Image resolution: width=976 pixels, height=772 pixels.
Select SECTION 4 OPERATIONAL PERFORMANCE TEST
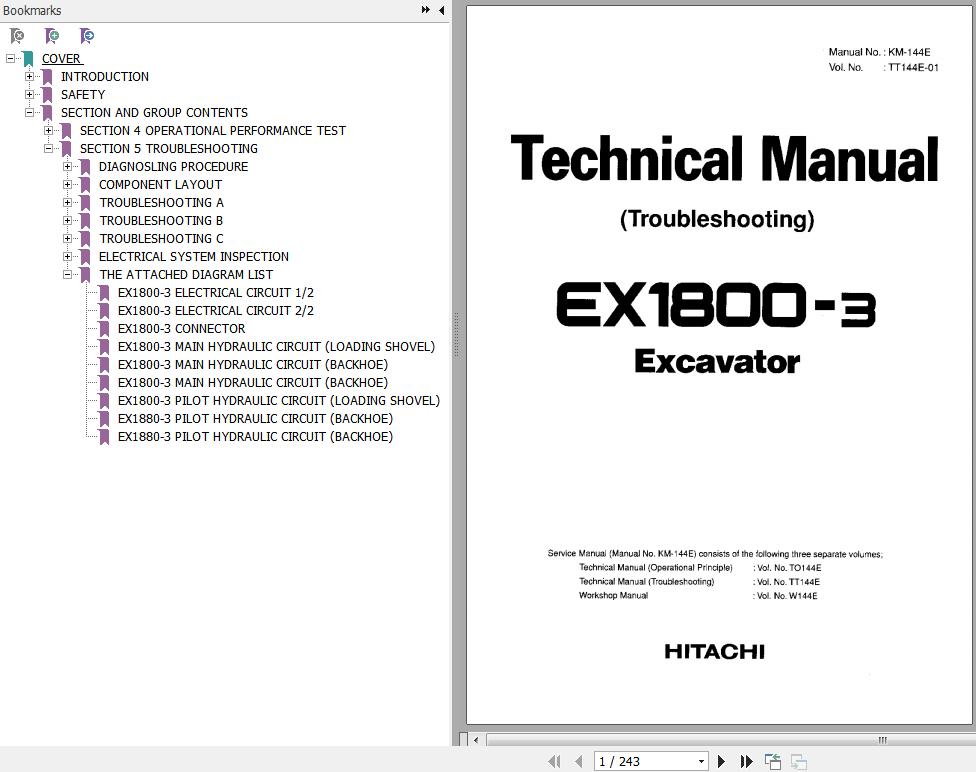213,131
